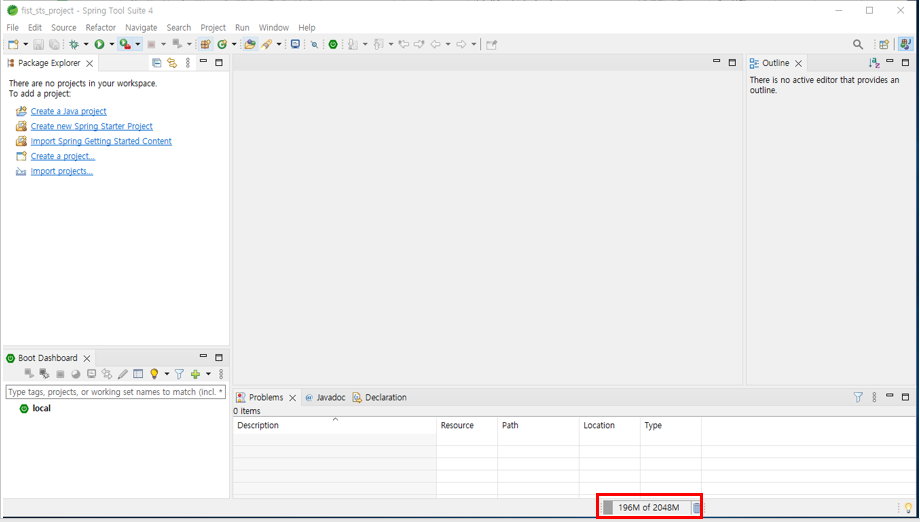
Task: Click the green plus icon in Boot Dashboard
Action: tap(195, 374)
